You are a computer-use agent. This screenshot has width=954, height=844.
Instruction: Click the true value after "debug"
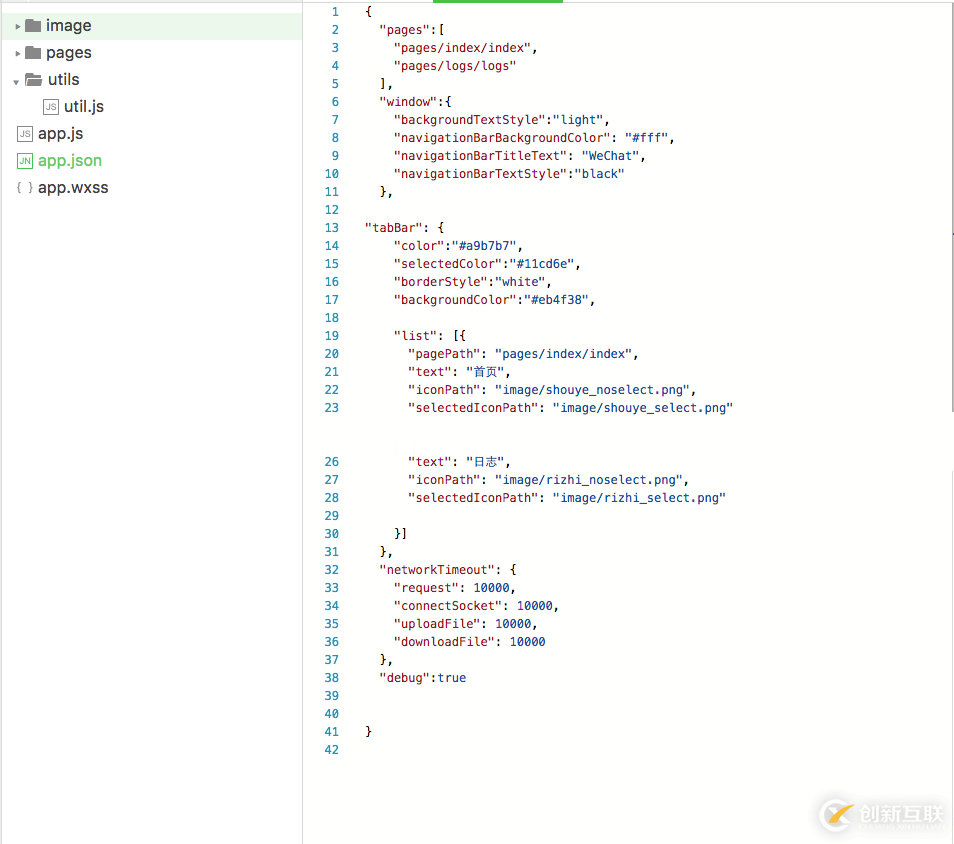point(451,678)
